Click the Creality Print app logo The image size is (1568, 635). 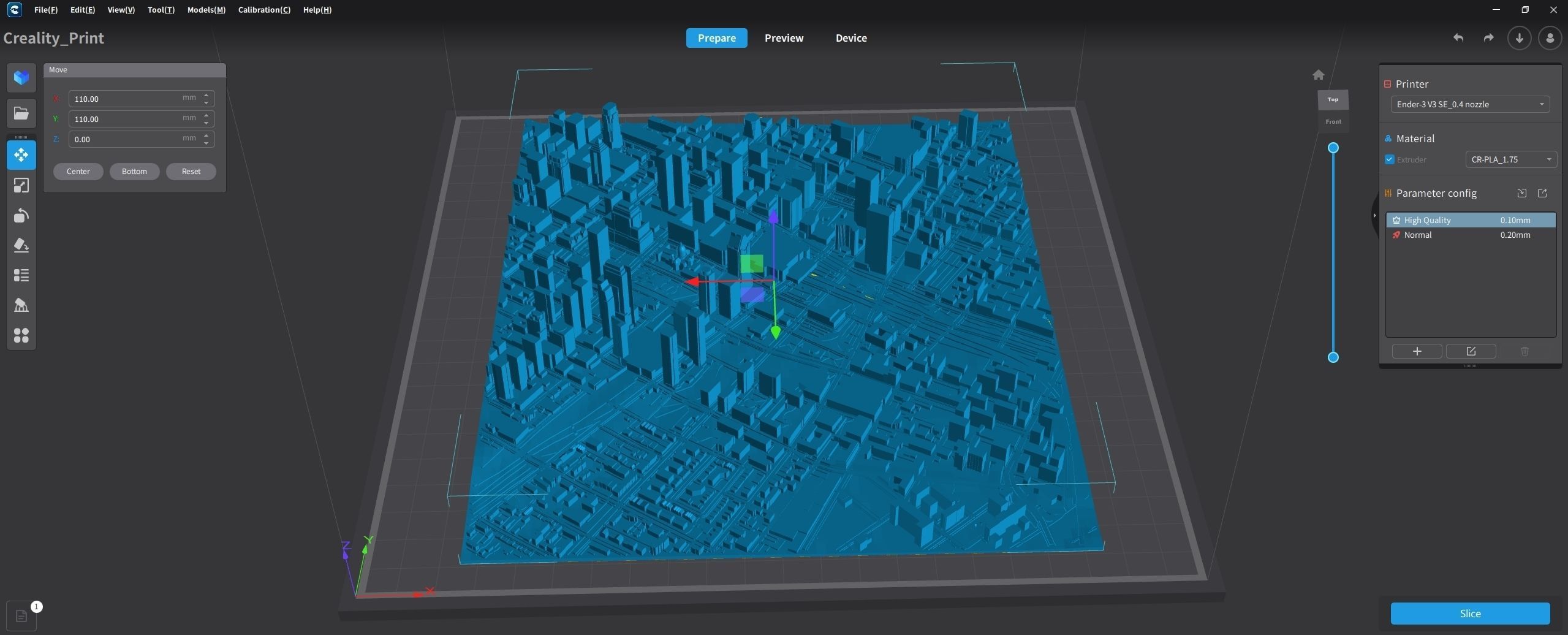click(14, 10)
